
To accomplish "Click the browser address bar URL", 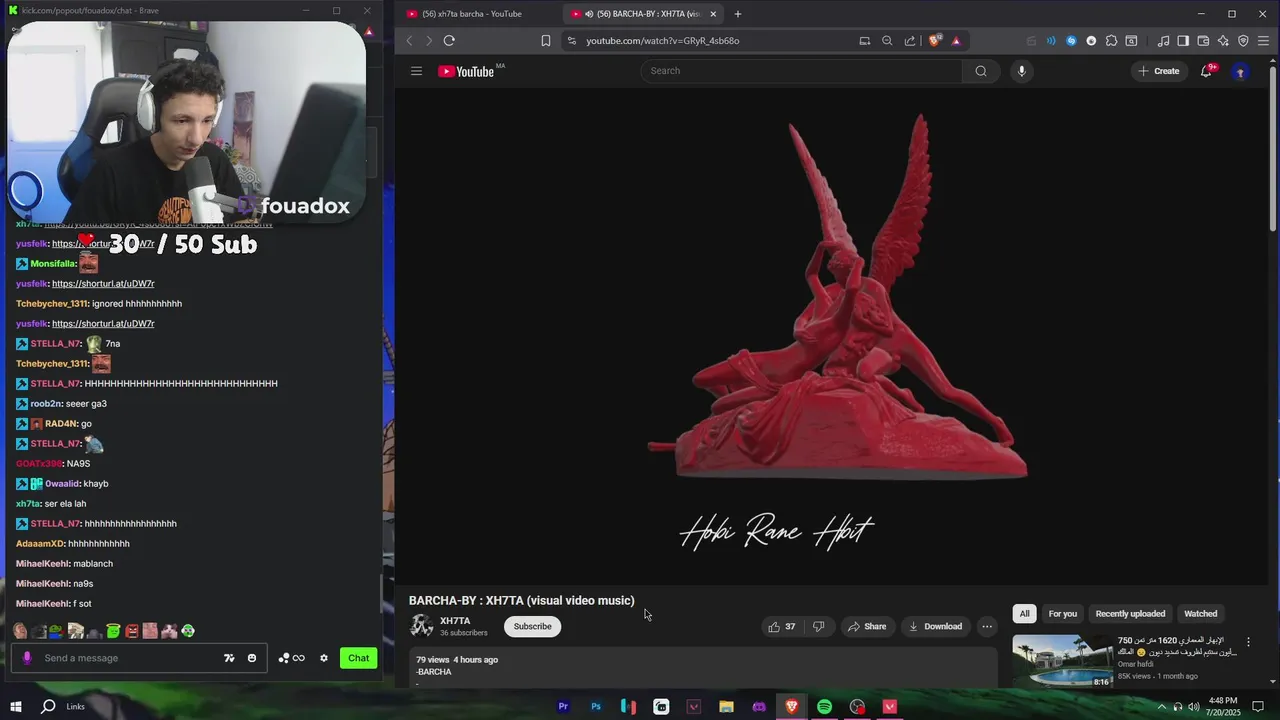I will click(663, 41).
